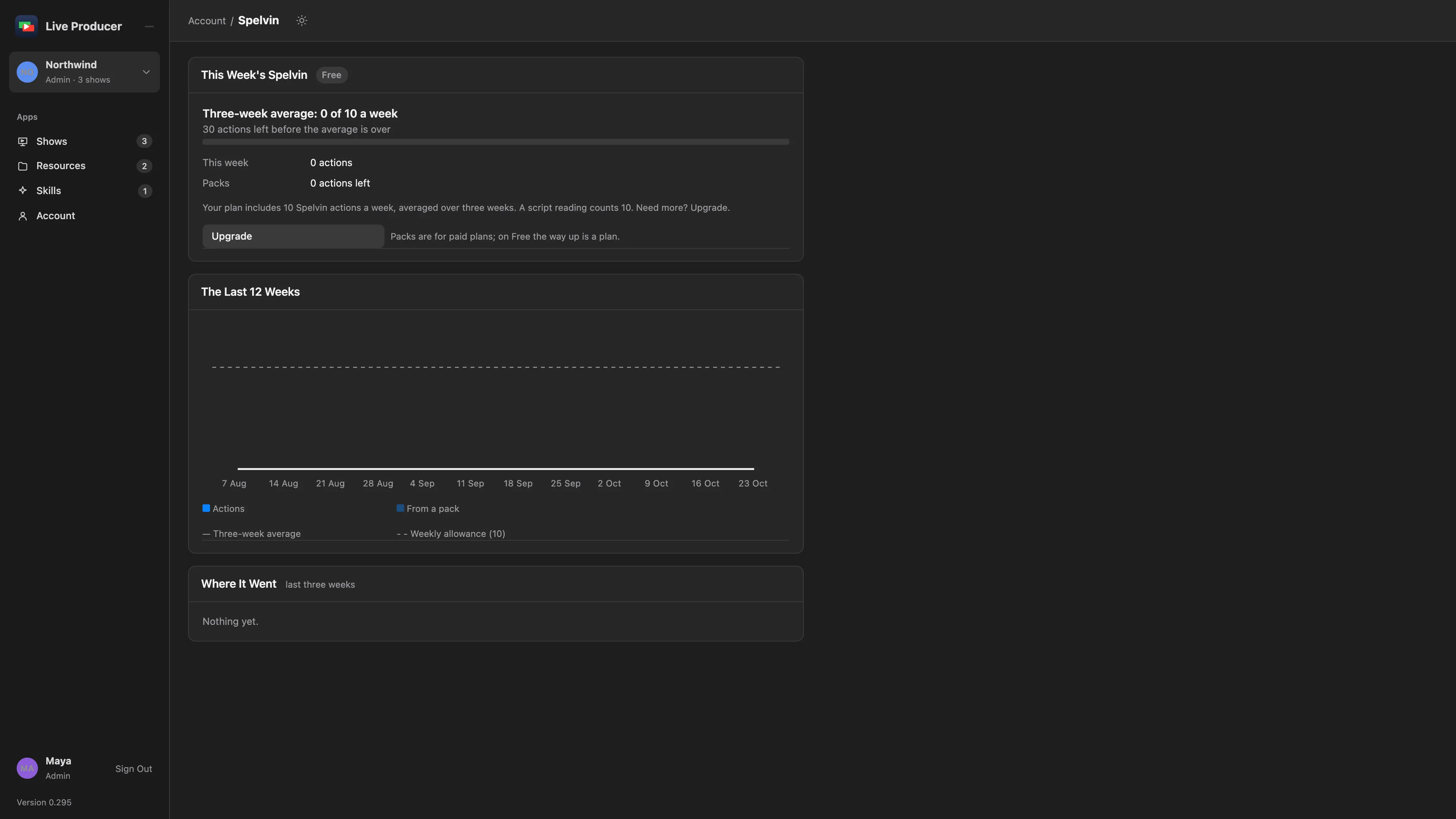Viewport: 1456px width, 819px height.
Task: Click the Weekly allowance (10) legend entry
Action: (451, 533)
